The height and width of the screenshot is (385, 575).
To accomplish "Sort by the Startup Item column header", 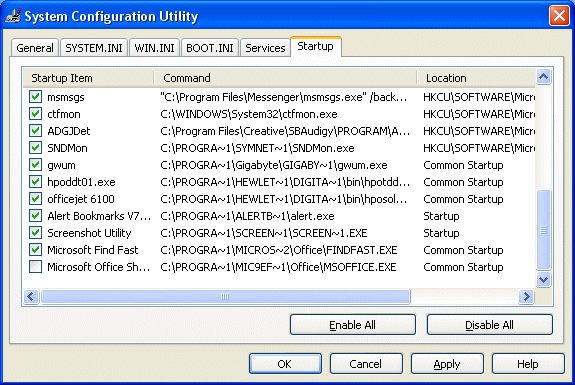I will point(88,78).
